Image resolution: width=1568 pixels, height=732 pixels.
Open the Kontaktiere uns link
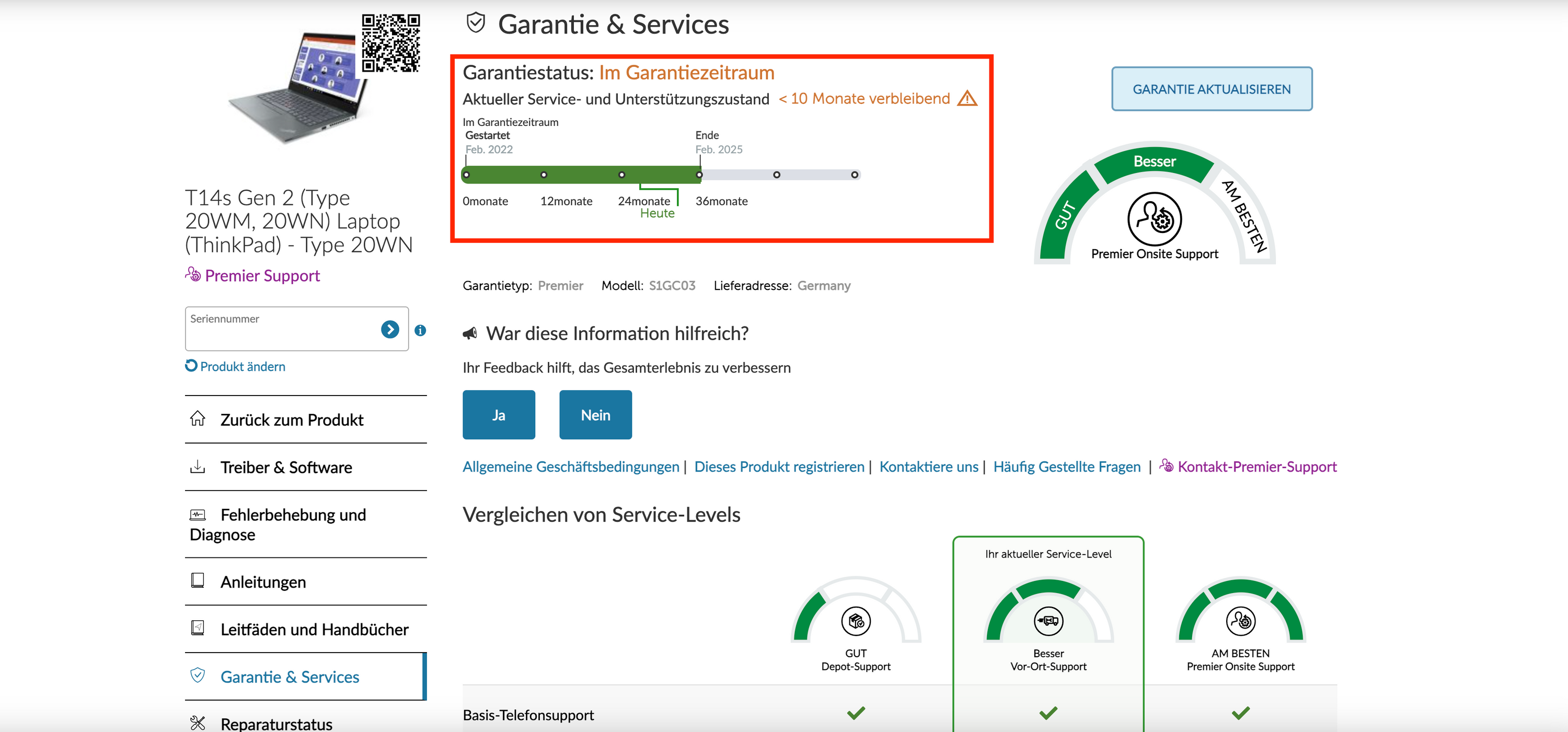pyautogui.click(x=928, y=467)
